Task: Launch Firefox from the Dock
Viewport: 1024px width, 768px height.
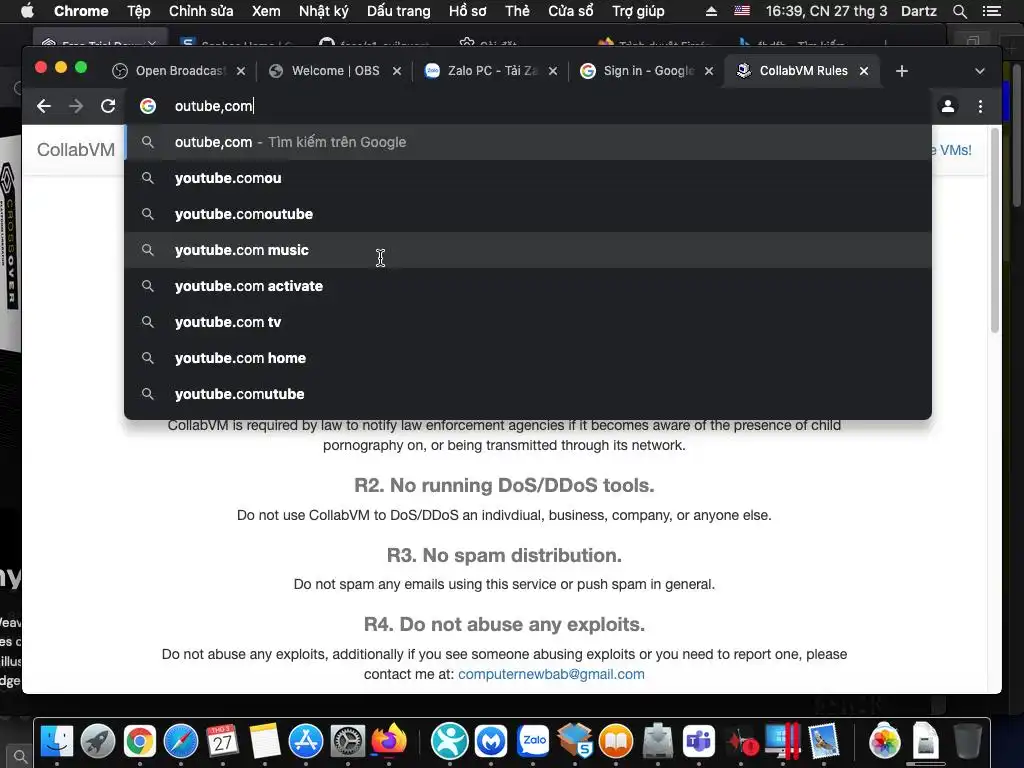Action: (389, 741)
